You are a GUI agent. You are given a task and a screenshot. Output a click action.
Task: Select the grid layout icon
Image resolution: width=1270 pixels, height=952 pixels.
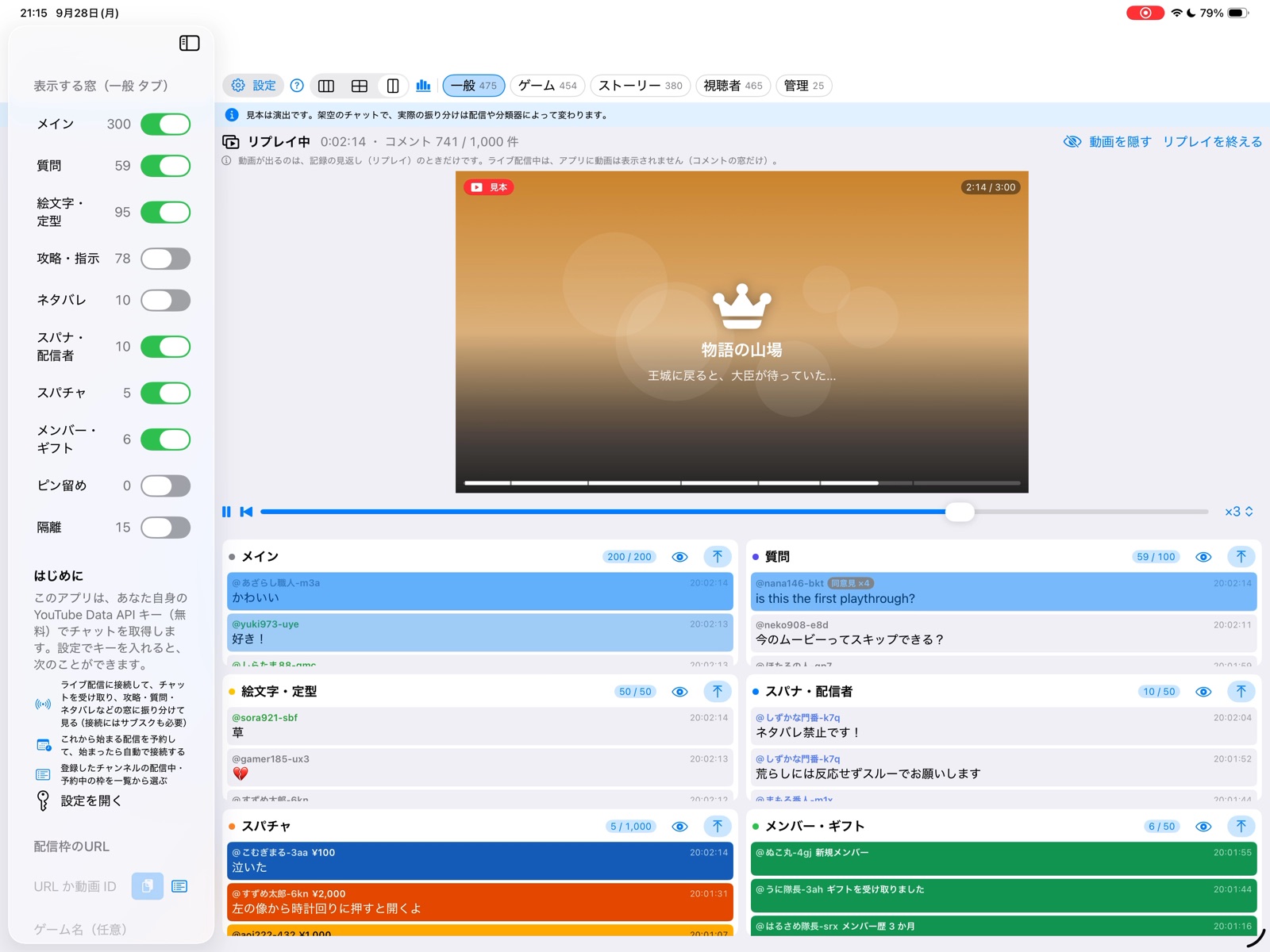coord(360,86)
